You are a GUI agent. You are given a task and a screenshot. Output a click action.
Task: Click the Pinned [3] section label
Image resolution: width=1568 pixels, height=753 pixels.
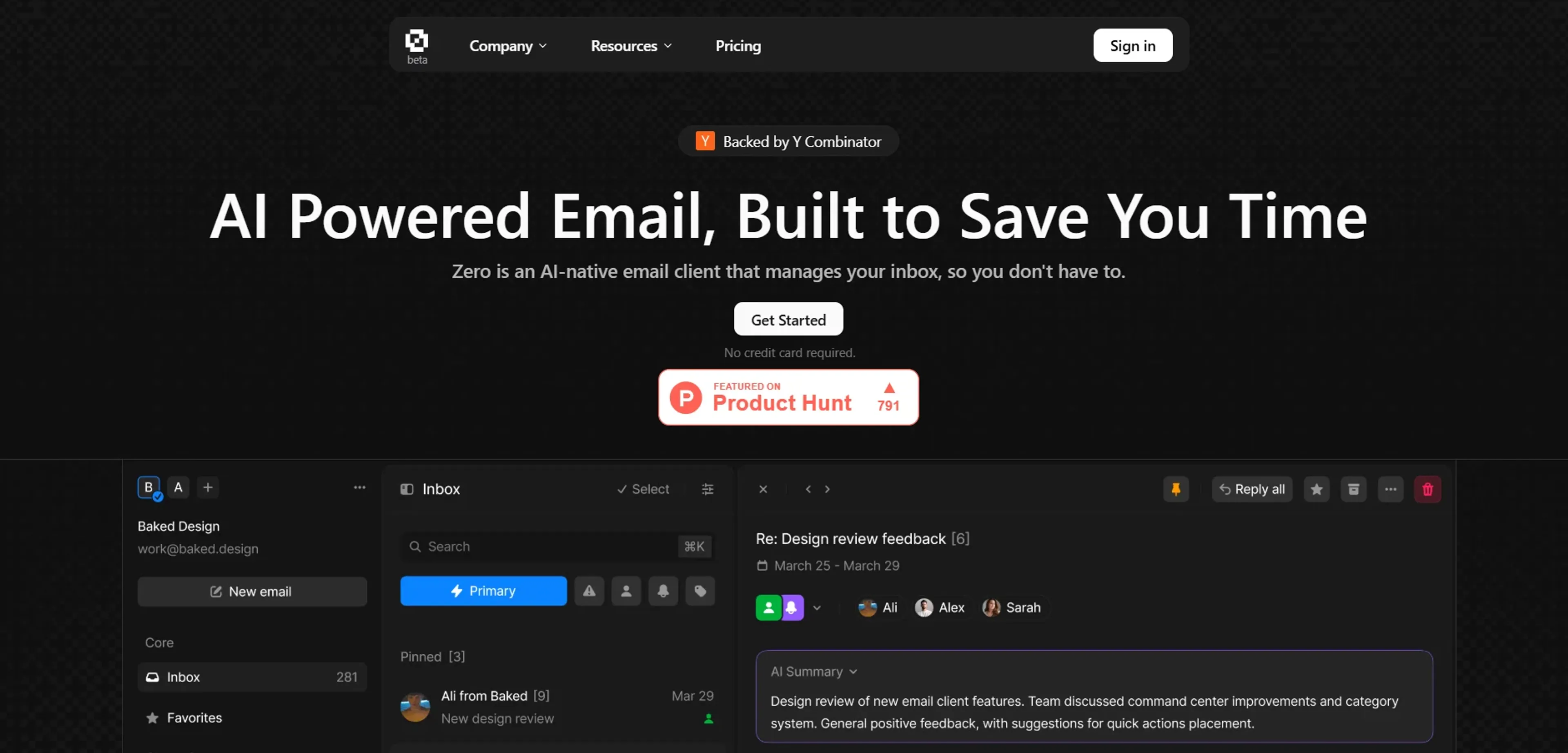432,656
